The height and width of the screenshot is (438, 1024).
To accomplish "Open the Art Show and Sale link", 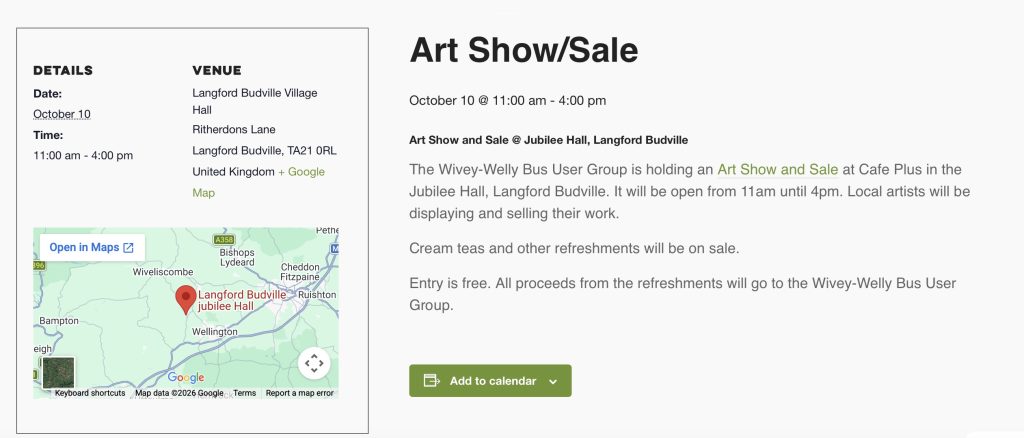I will [x=777, y=170].
